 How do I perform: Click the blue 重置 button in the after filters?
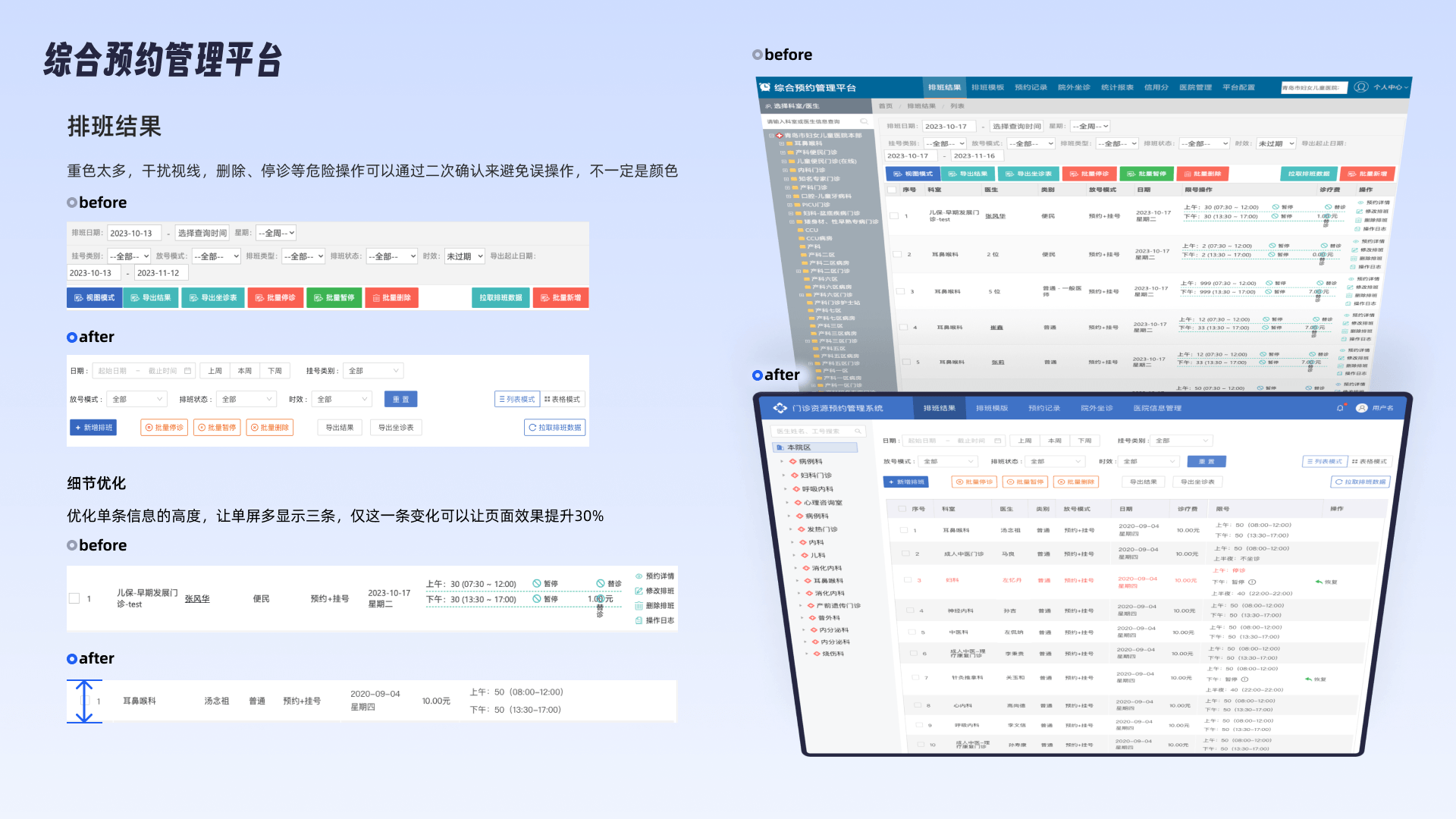(400, 399)
